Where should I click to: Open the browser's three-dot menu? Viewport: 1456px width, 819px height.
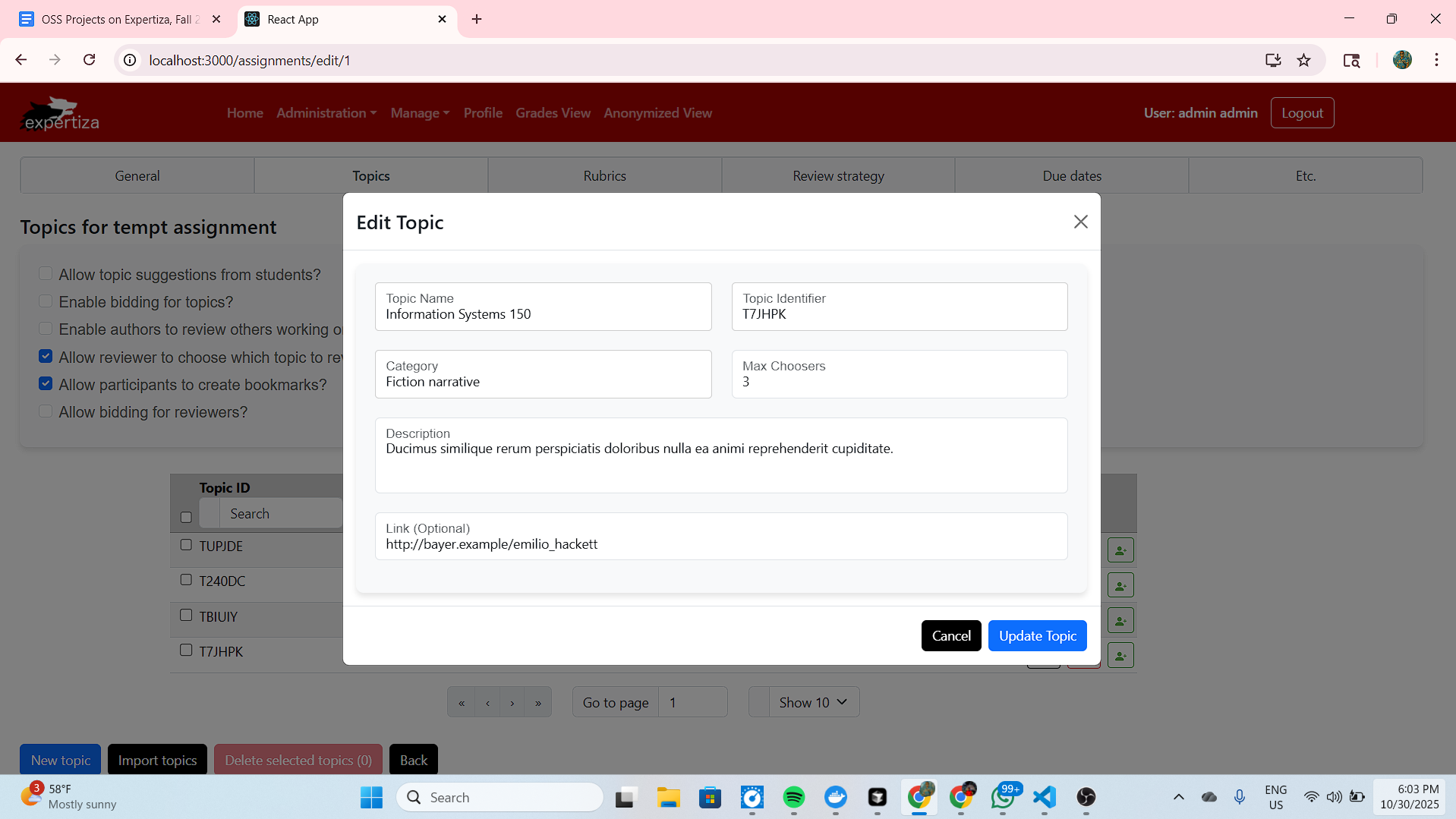click(1436, 61)
